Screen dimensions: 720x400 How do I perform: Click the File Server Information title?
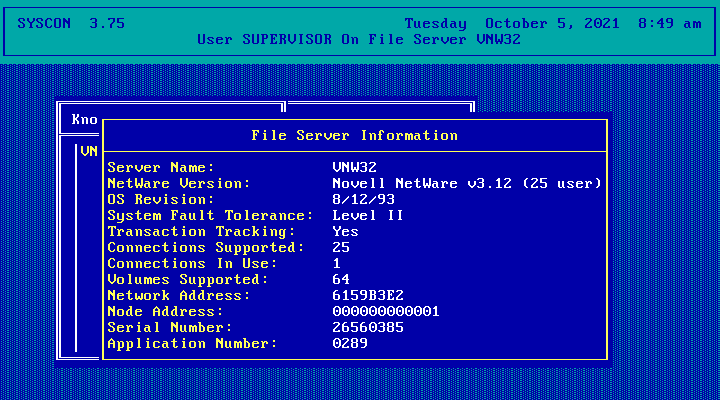pyautogui.click(x=354, y=135)
